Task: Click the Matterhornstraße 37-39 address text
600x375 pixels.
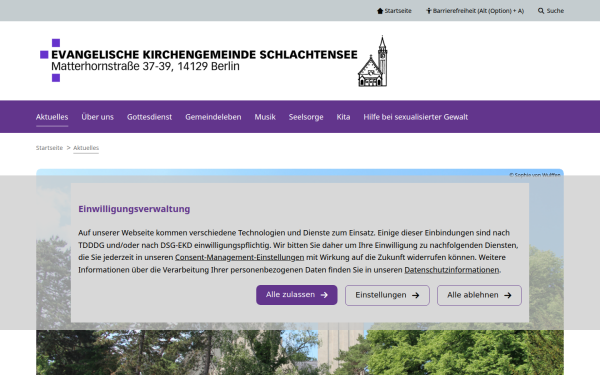Action: [145, 67]
